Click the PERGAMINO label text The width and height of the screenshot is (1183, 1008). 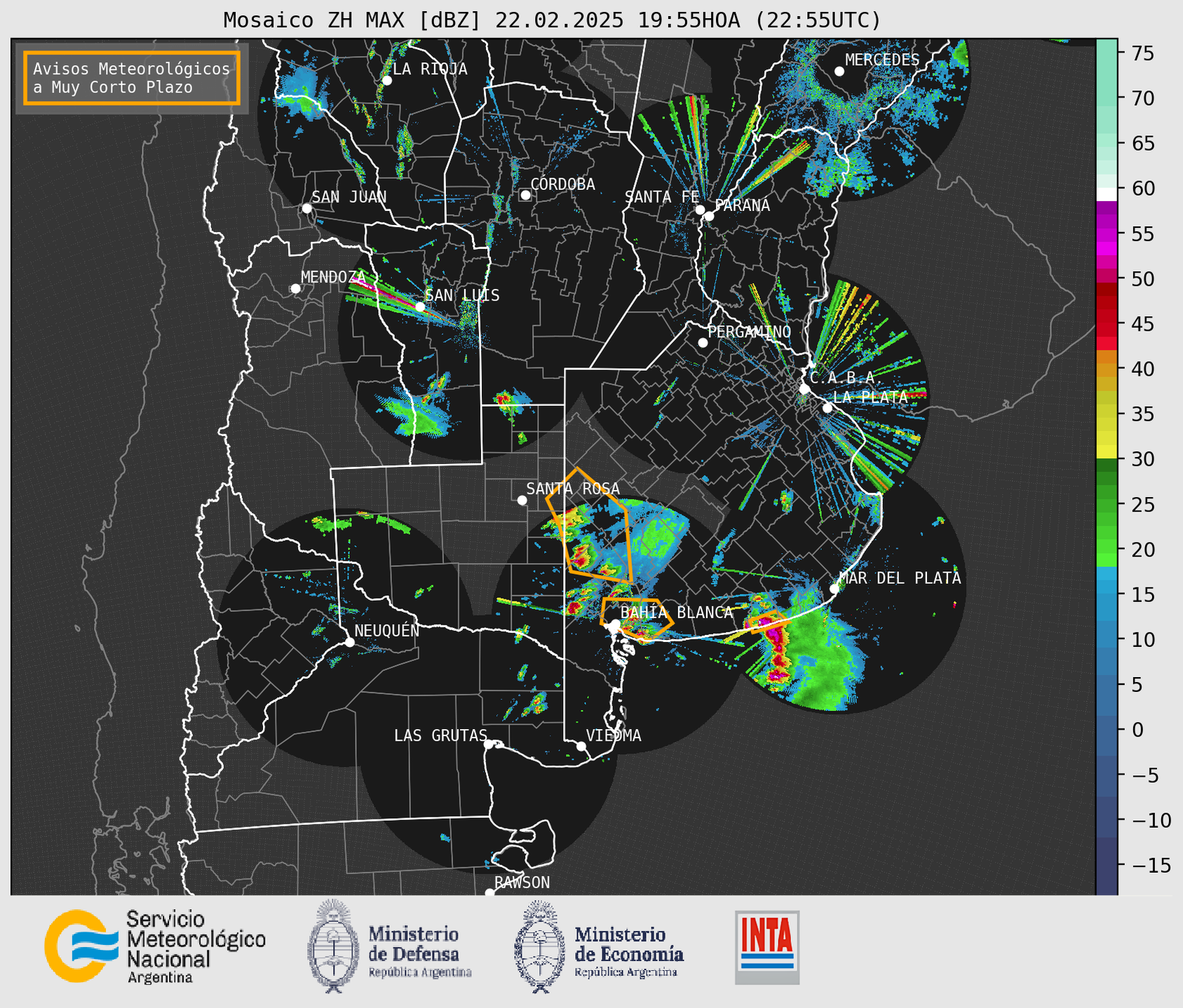coord(750,332)
